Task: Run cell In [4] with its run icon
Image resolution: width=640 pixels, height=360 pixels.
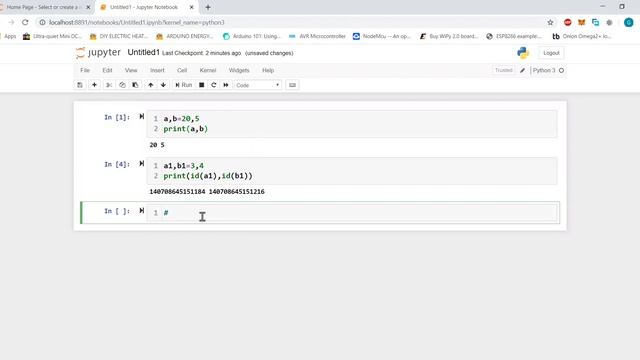Action: click(142, 164)
